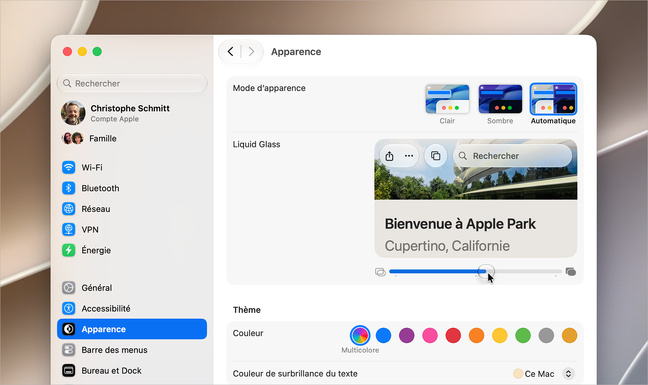The height and width of the screenshot is (385, 648).
Task: Open the Général settings pane
Action: 132,288
